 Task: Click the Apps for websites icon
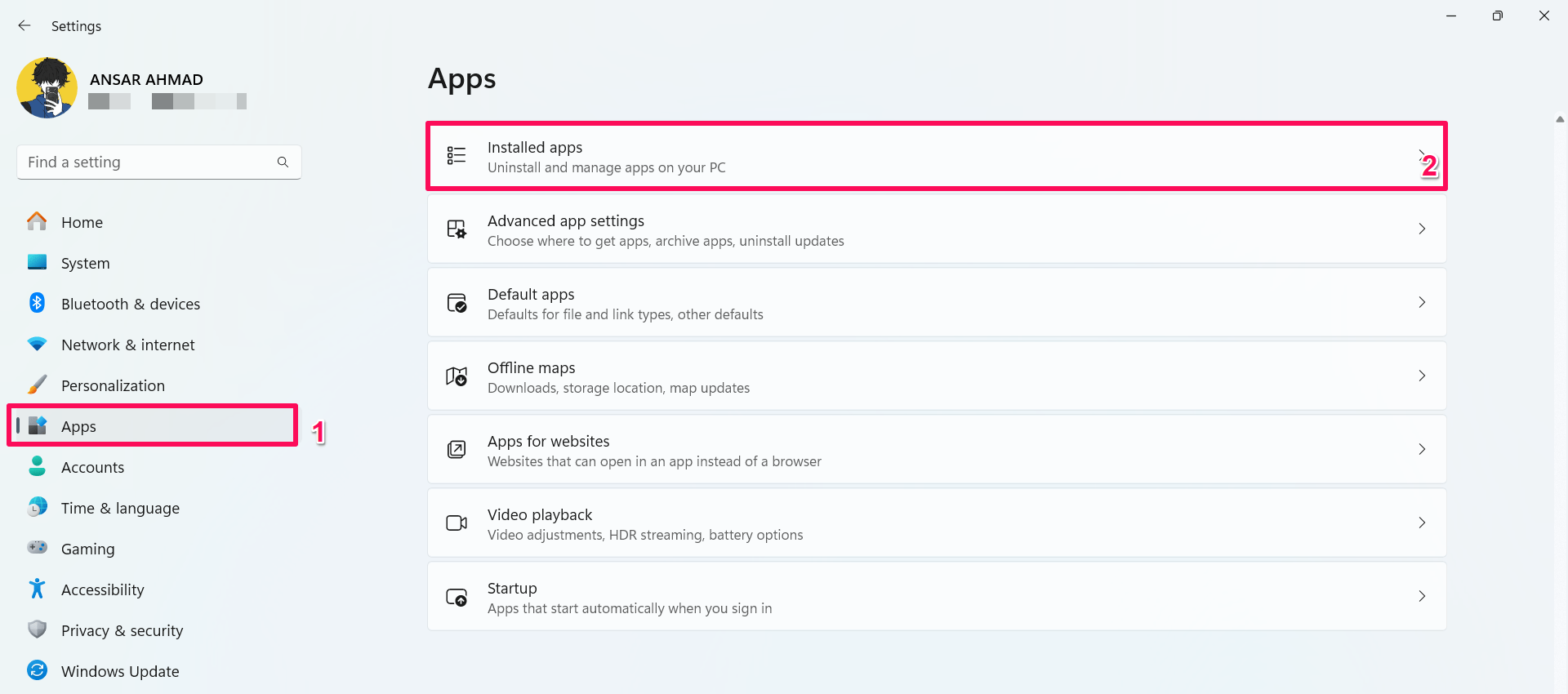coord(457,449)
